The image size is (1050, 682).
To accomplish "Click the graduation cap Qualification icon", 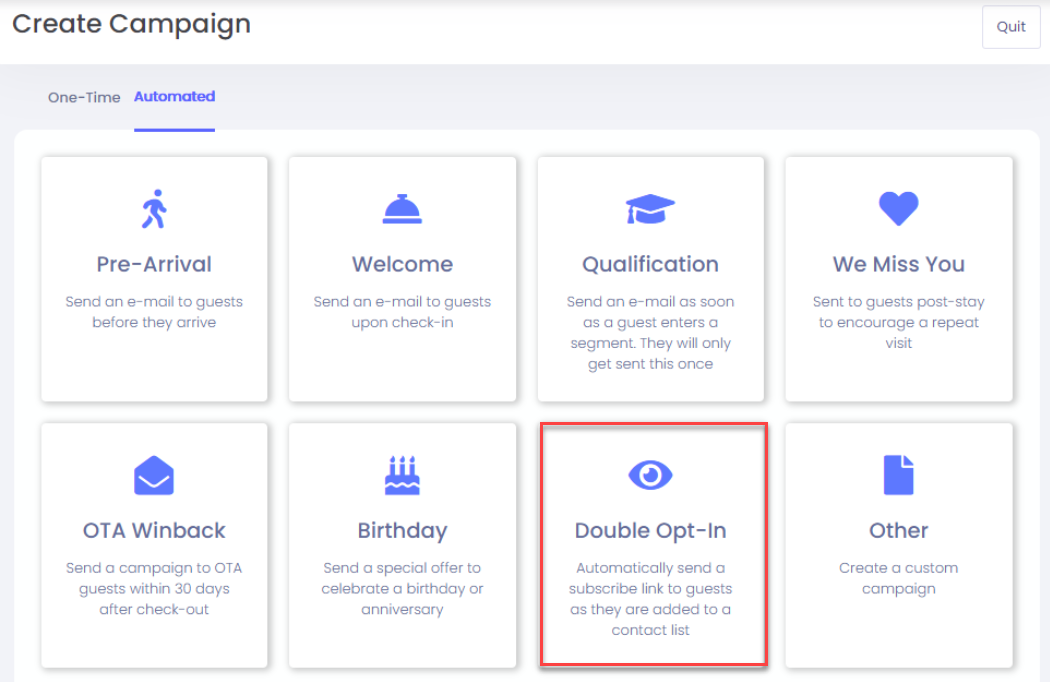I will [650, 209].
